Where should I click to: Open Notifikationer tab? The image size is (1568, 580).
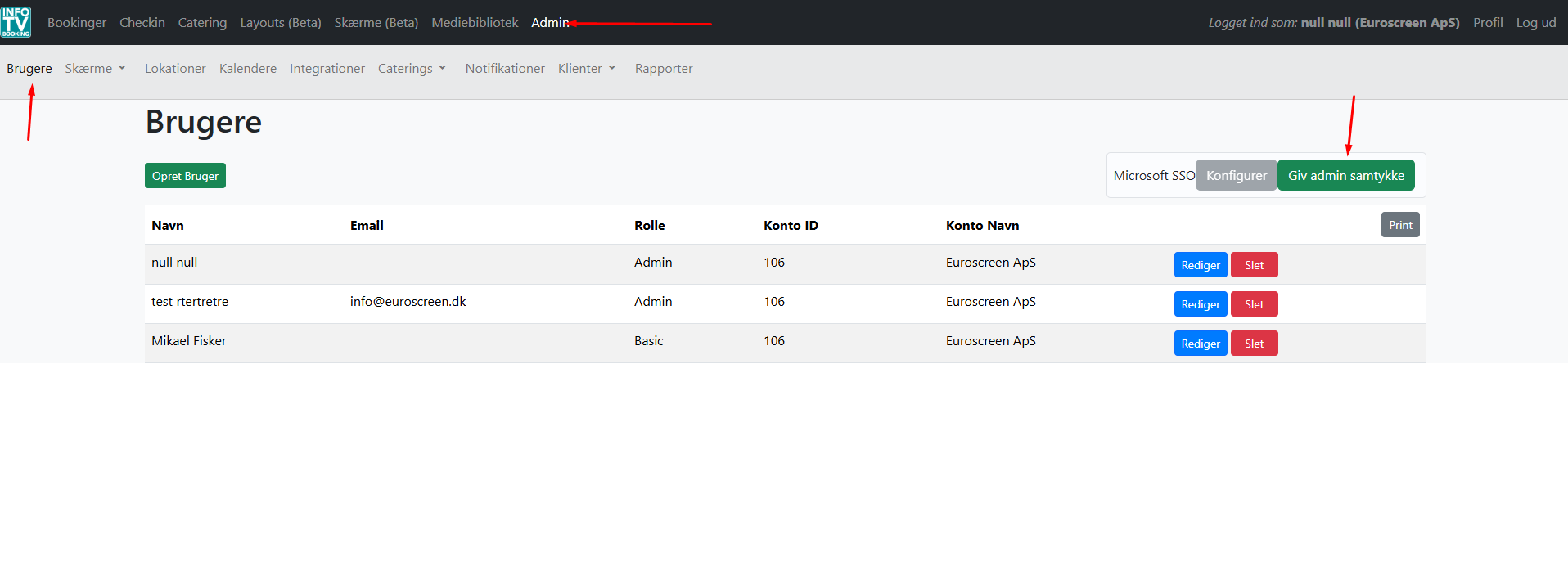(x=505, y=69)
